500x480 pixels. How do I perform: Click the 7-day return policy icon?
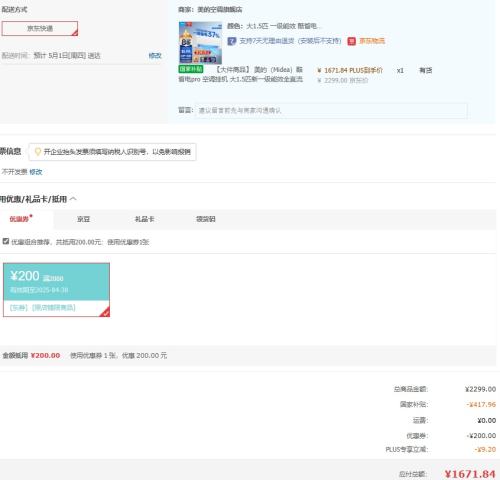232,41
